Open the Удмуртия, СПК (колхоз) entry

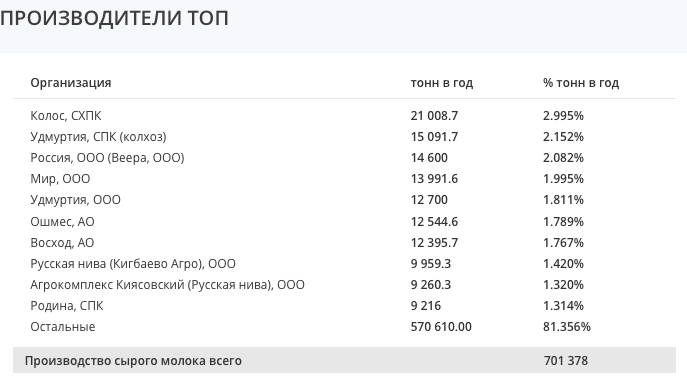98,137
